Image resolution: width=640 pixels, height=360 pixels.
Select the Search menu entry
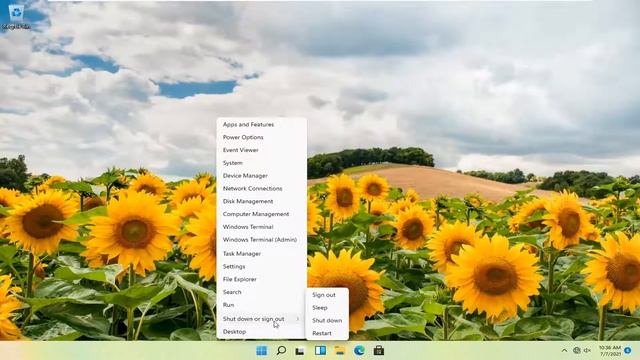(x=262, y=292)
